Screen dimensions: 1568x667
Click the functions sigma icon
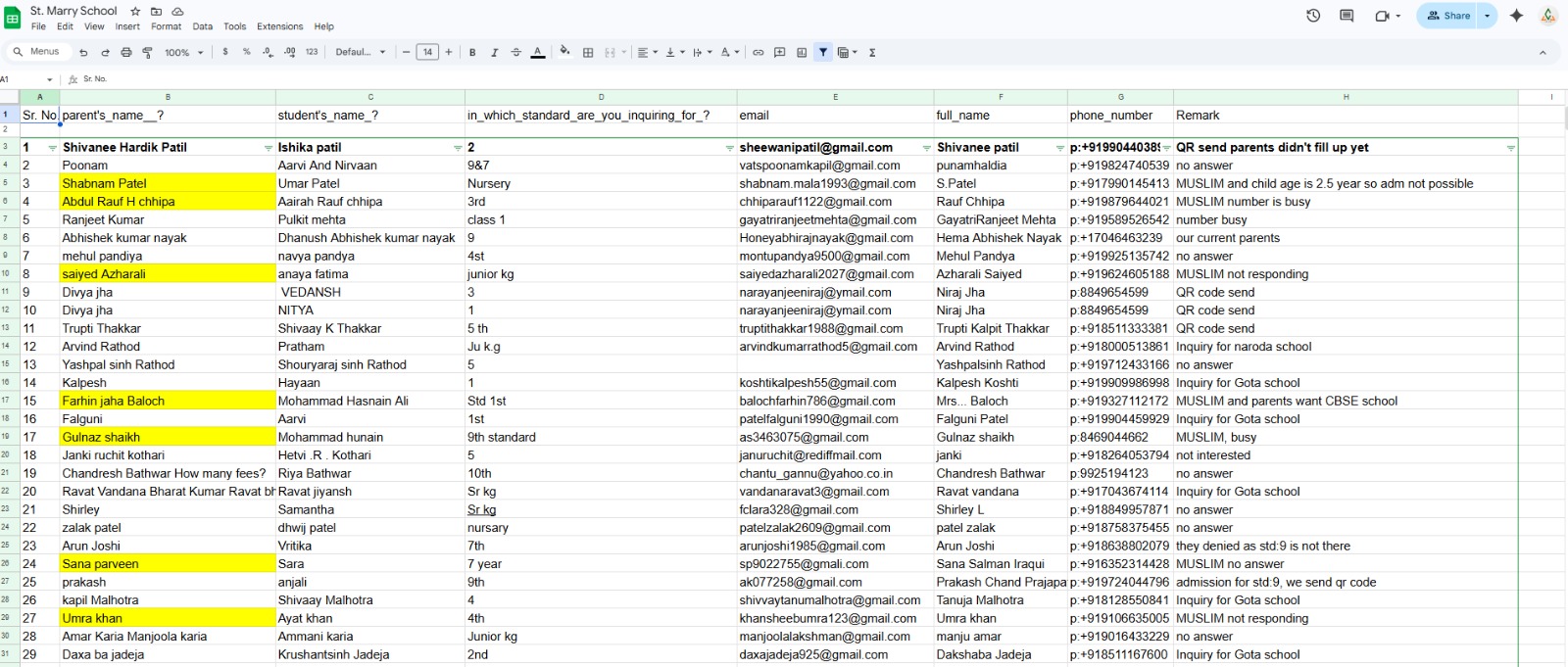[x=872, y=53]
